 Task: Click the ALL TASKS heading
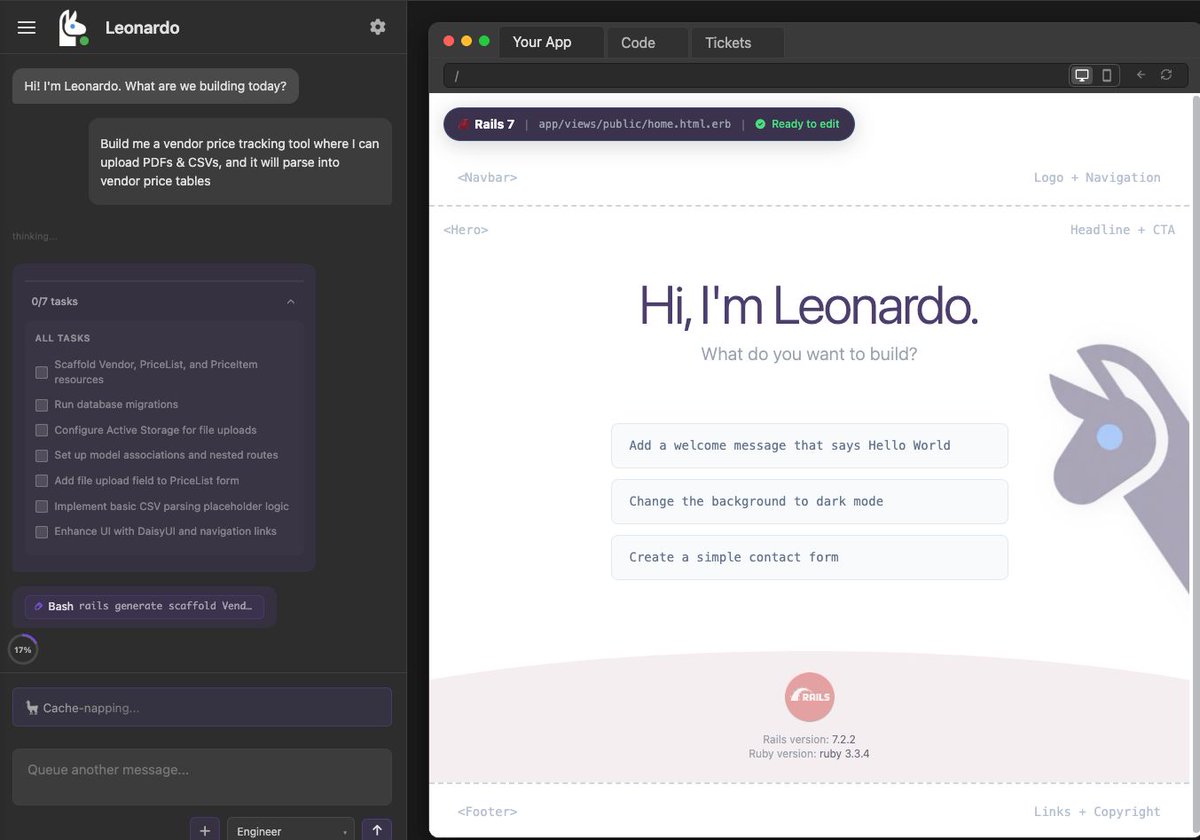tap(62, 338)
